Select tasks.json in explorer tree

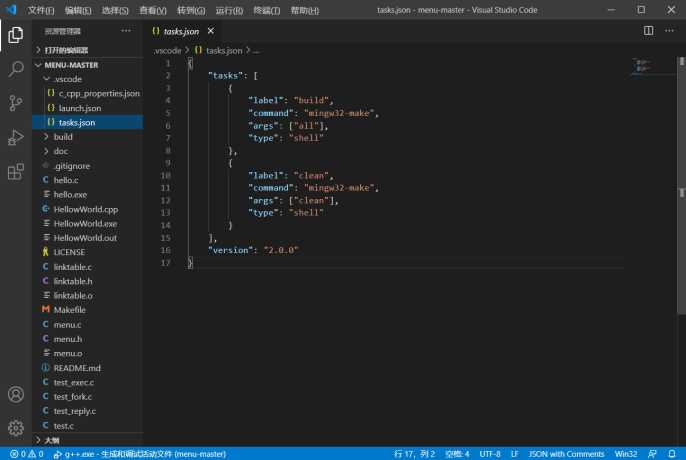(88, 122)
